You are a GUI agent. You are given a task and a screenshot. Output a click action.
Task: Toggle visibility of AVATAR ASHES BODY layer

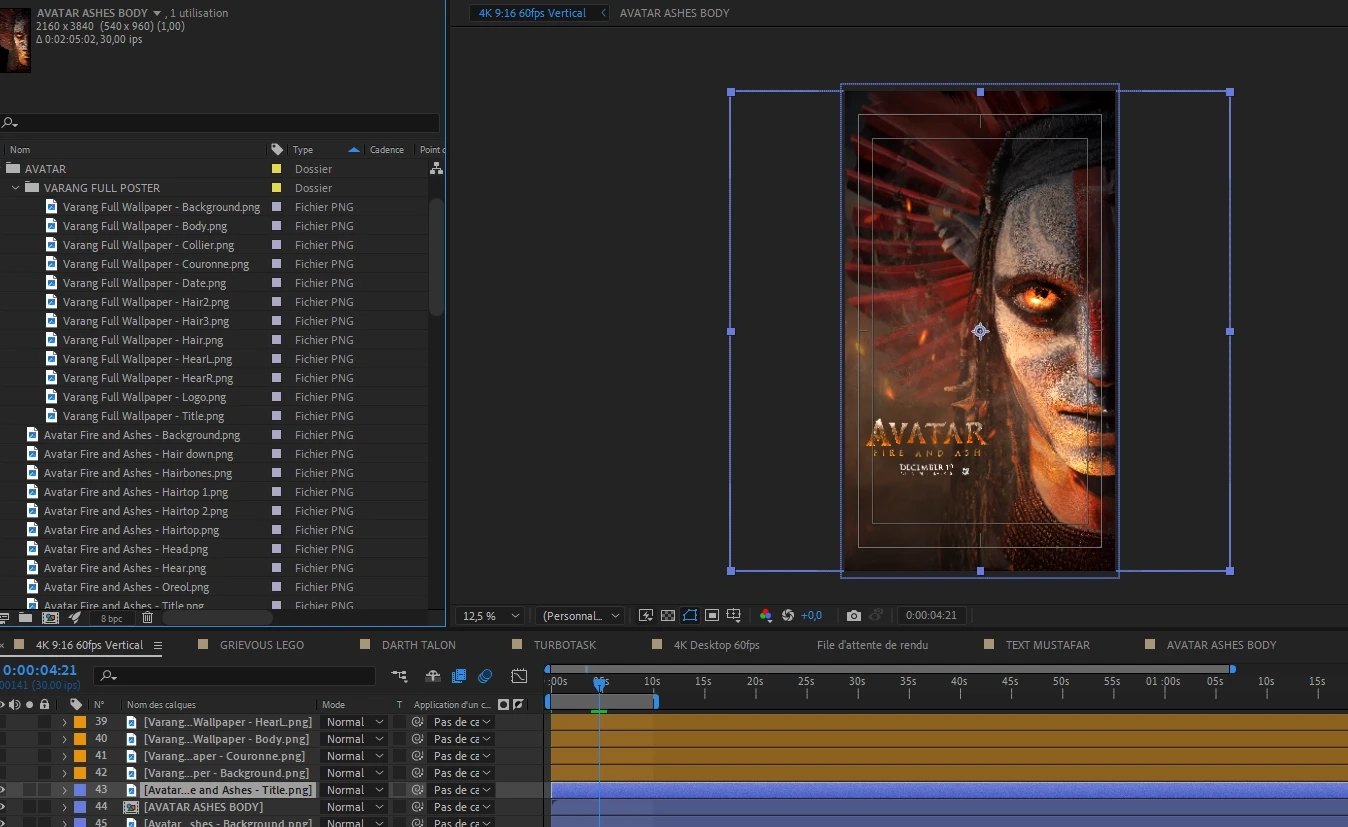click(3, 807)
